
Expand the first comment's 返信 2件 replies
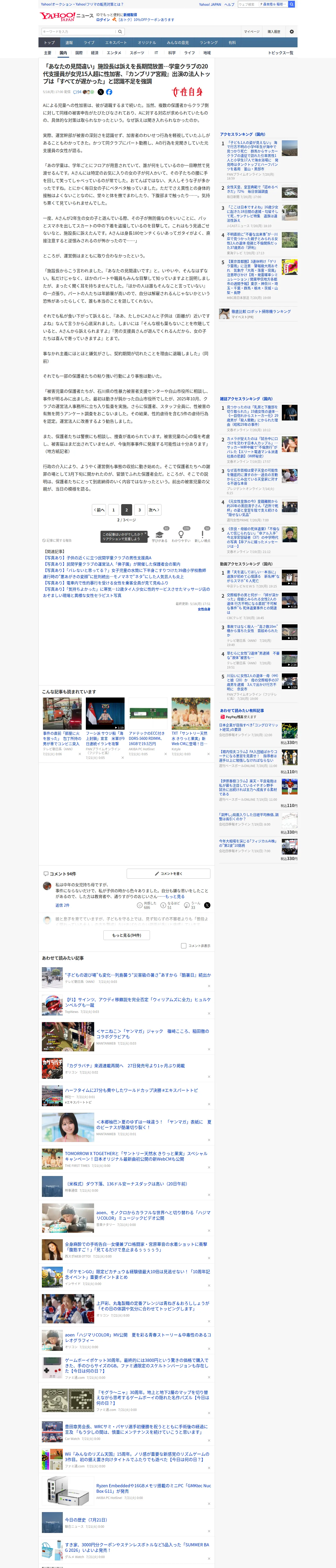[x=62, y=905]
